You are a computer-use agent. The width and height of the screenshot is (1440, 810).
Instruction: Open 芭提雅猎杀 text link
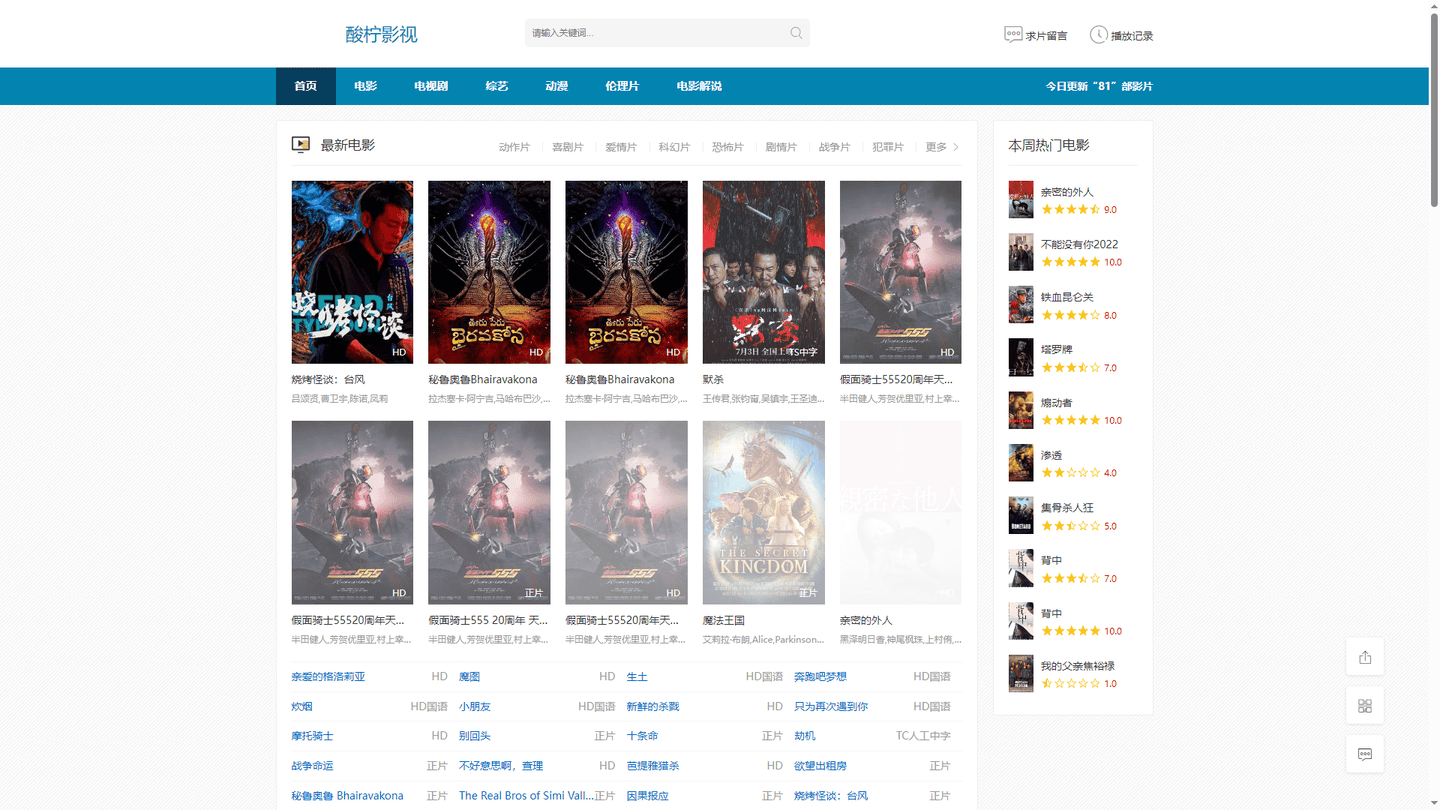click(x=653, y=766)
